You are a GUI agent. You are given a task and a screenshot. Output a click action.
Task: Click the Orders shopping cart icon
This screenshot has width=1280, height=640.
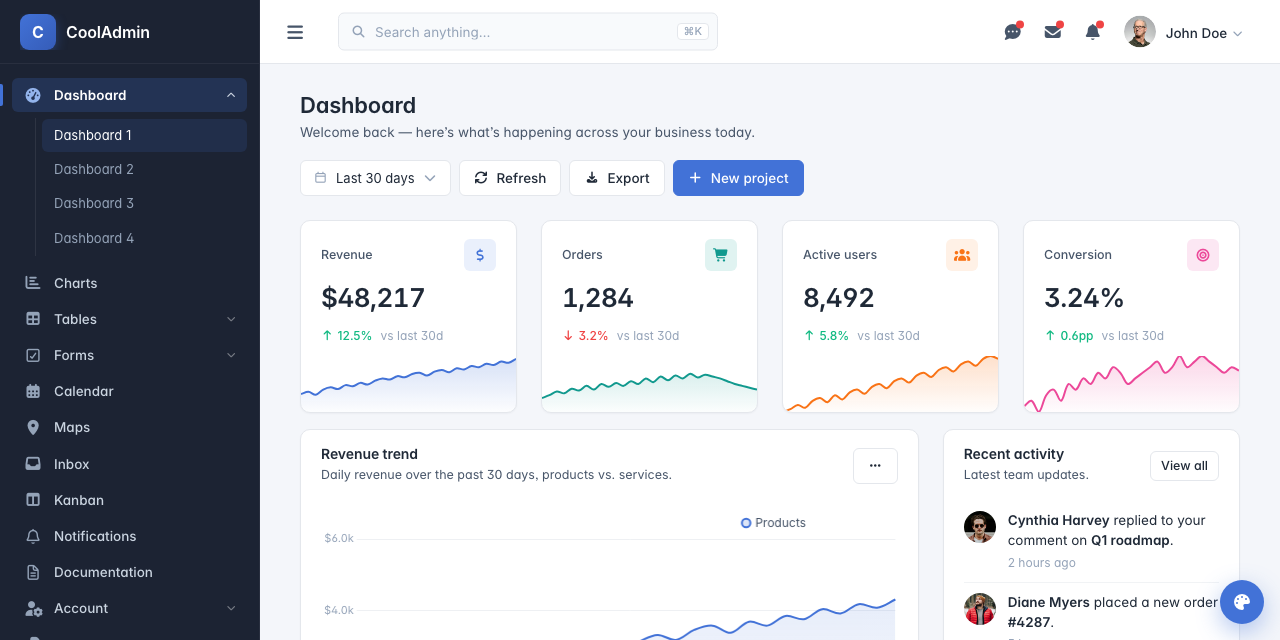coord(721,255)
